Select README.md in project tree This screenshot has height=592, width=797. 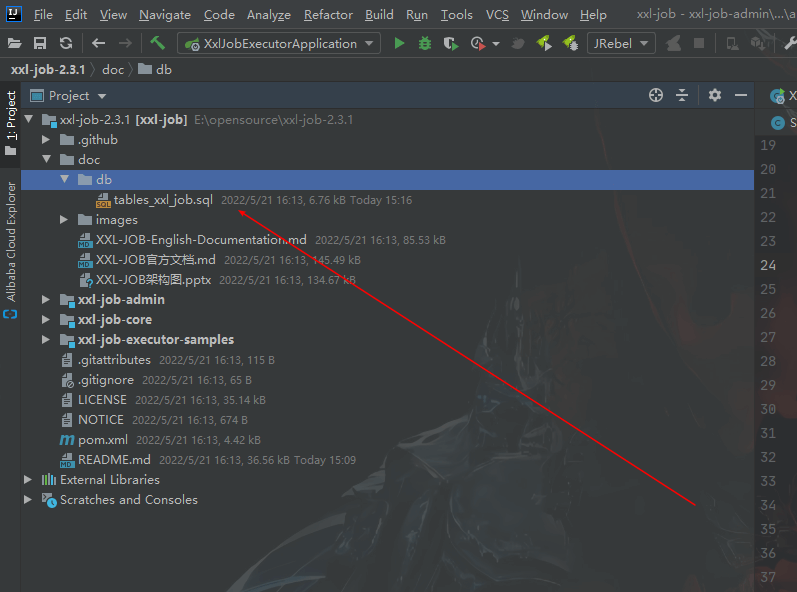coord(114,460)
